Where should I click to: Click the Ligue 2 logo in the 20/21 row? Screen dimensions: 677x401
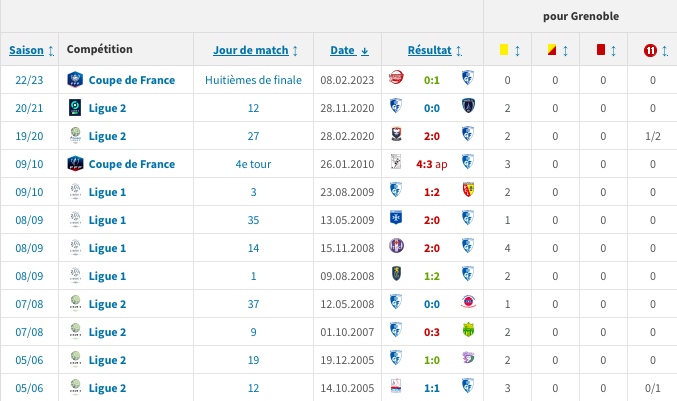pos(75,108)
